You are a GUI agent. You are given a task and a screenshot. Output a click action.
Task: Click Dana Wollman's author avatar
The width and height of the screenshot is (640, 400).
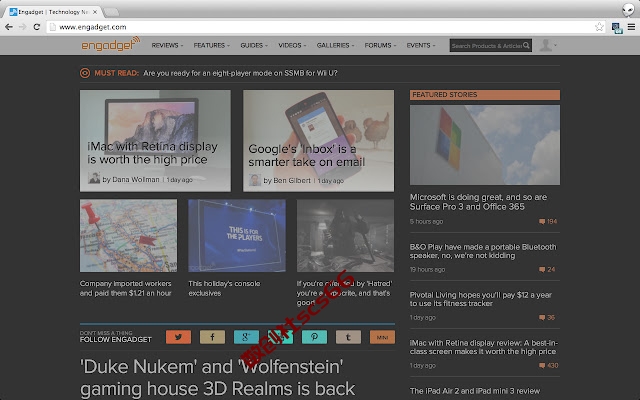pos(94,178)
